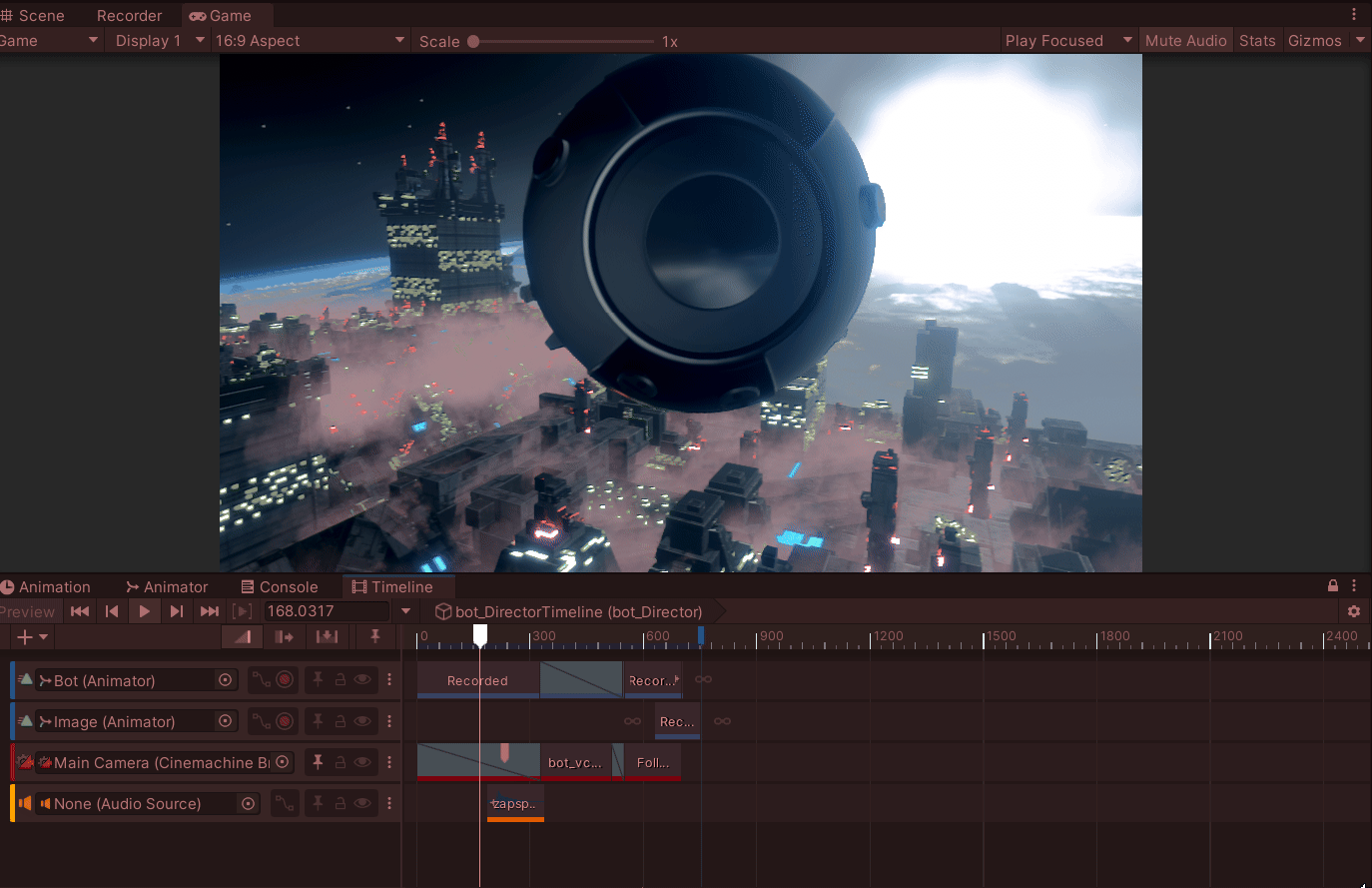The width and height of the screenshot is (1372, 888).
Task: Click the record button on Bot track
Action: (x=285, y=680)
